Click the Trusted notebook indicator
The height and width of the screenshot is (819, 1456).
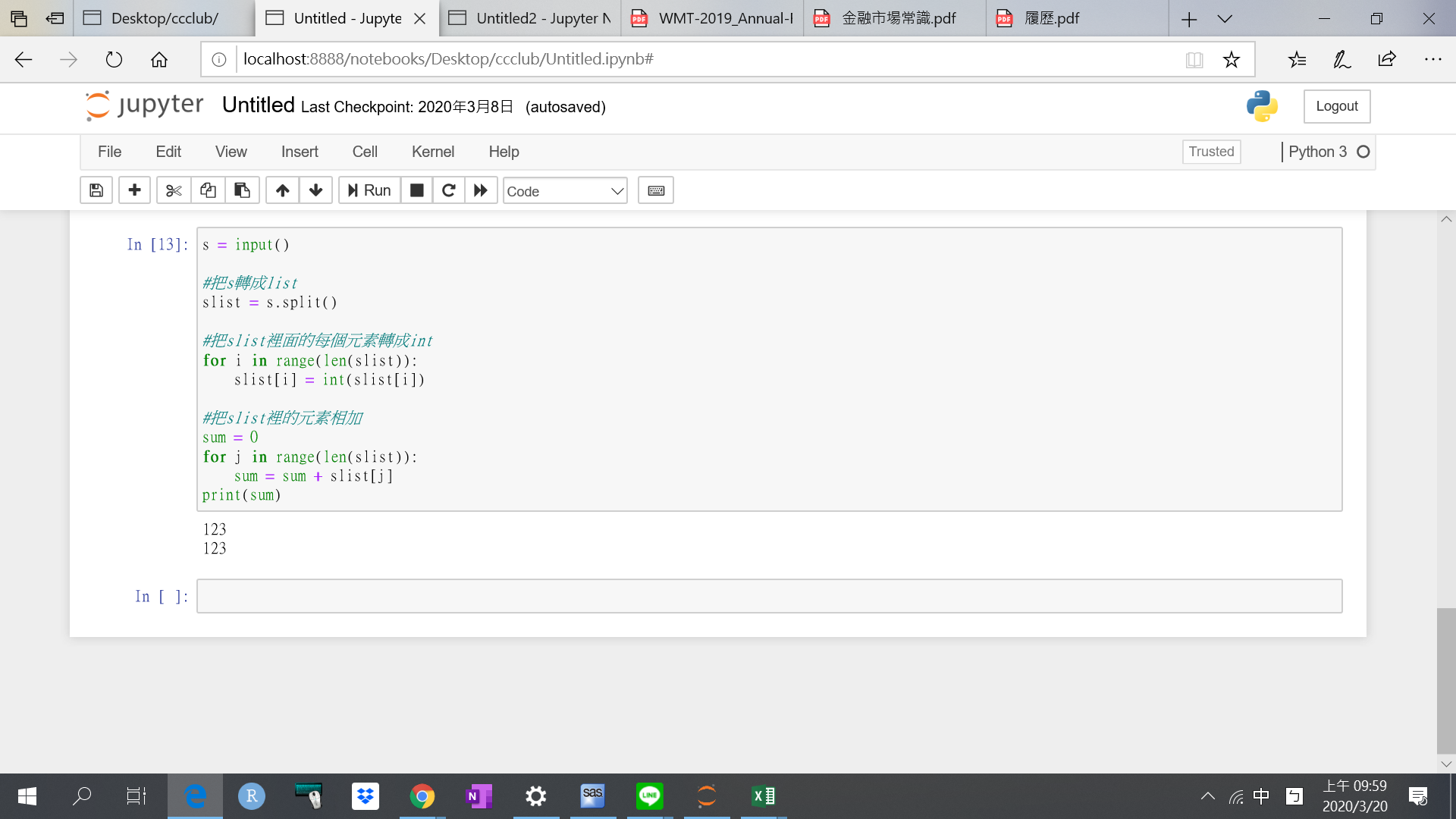pos(1210,152)
